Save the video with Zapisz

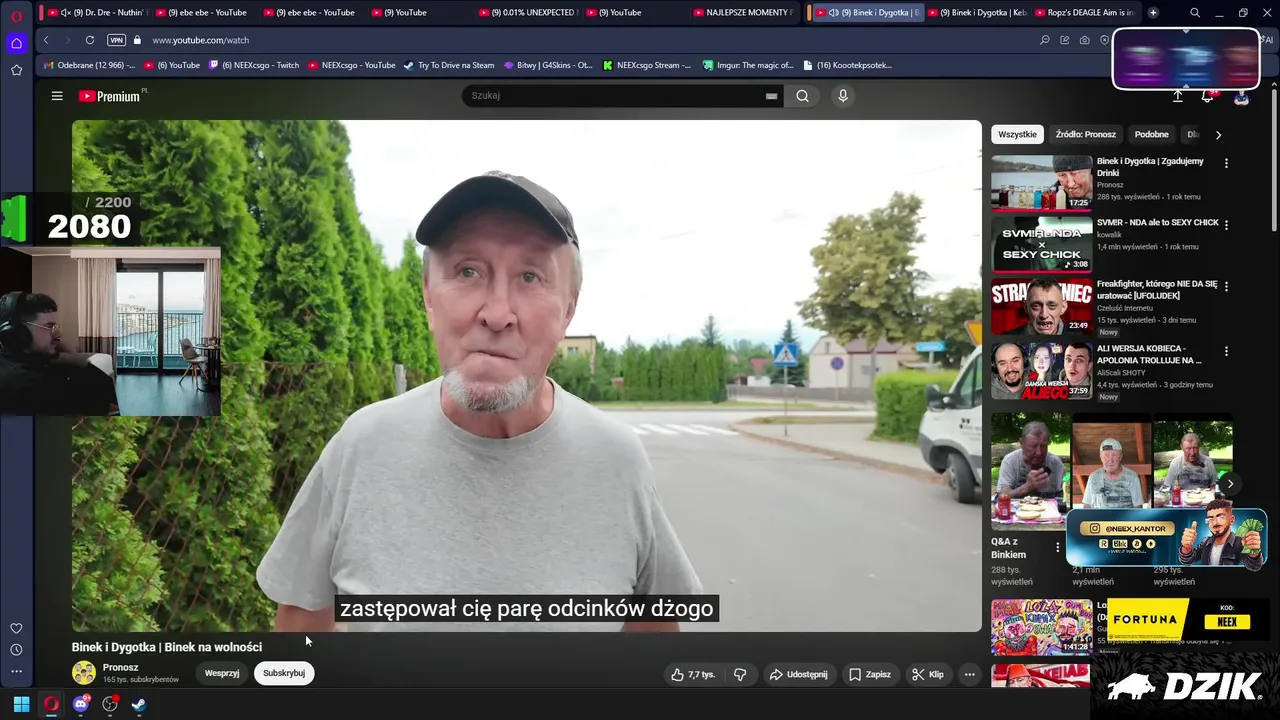click(870, 675)
